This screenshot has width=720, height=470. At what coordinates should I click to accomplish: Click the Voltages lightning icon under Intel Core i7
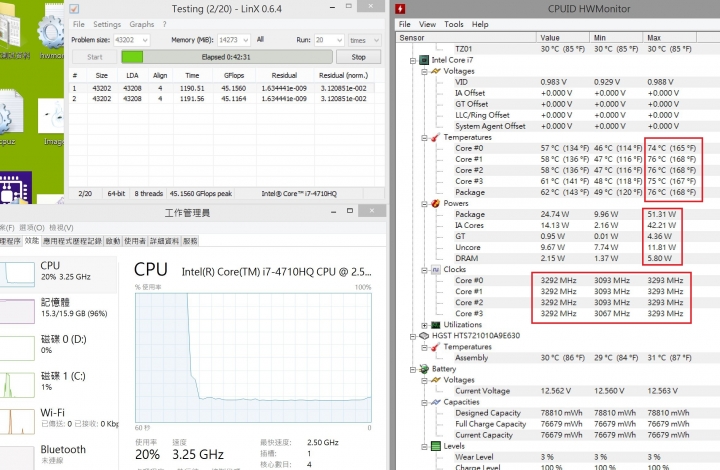click(435, 71)
